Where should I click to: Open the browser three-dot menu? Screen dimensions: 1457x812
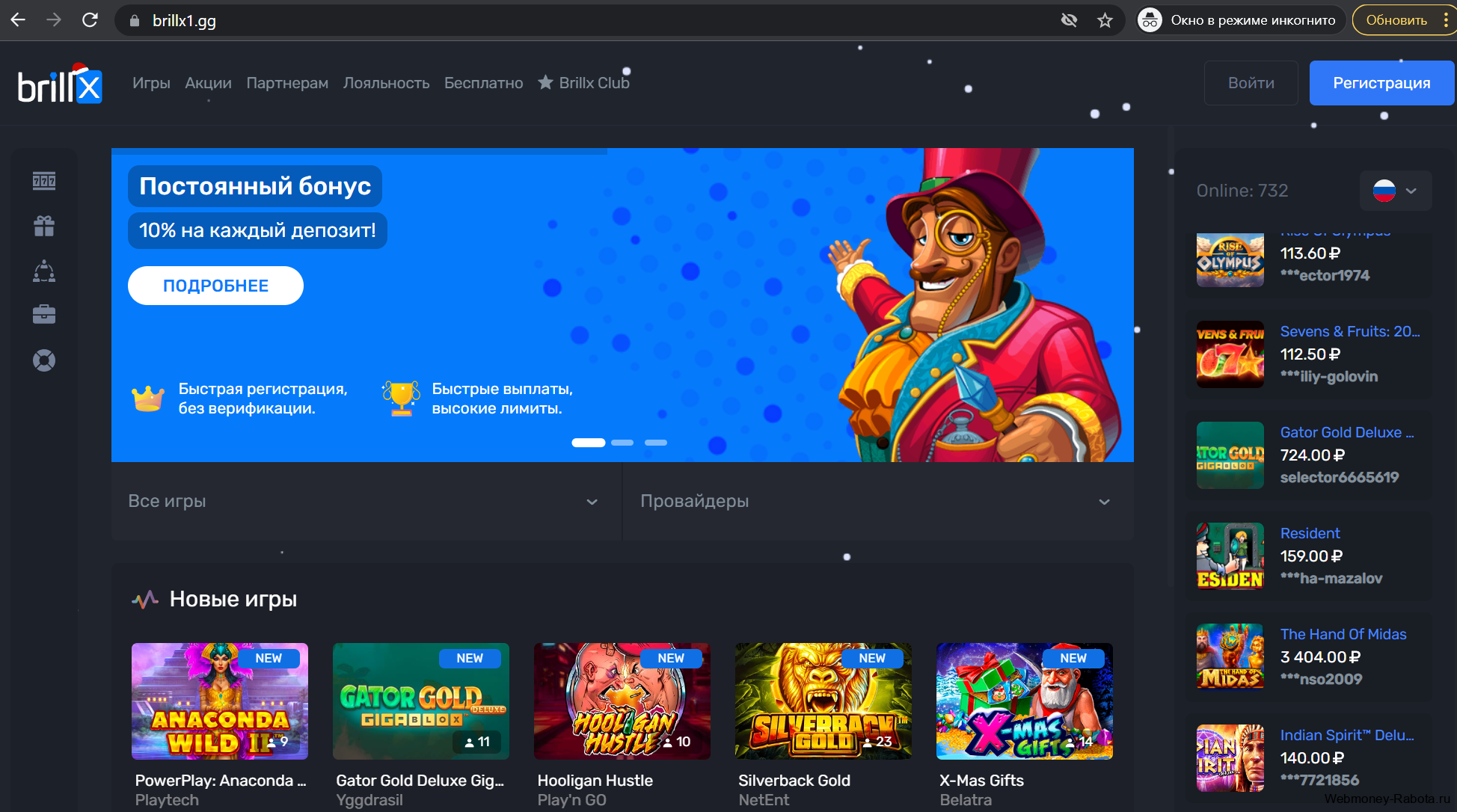[x=1446, y=20]
